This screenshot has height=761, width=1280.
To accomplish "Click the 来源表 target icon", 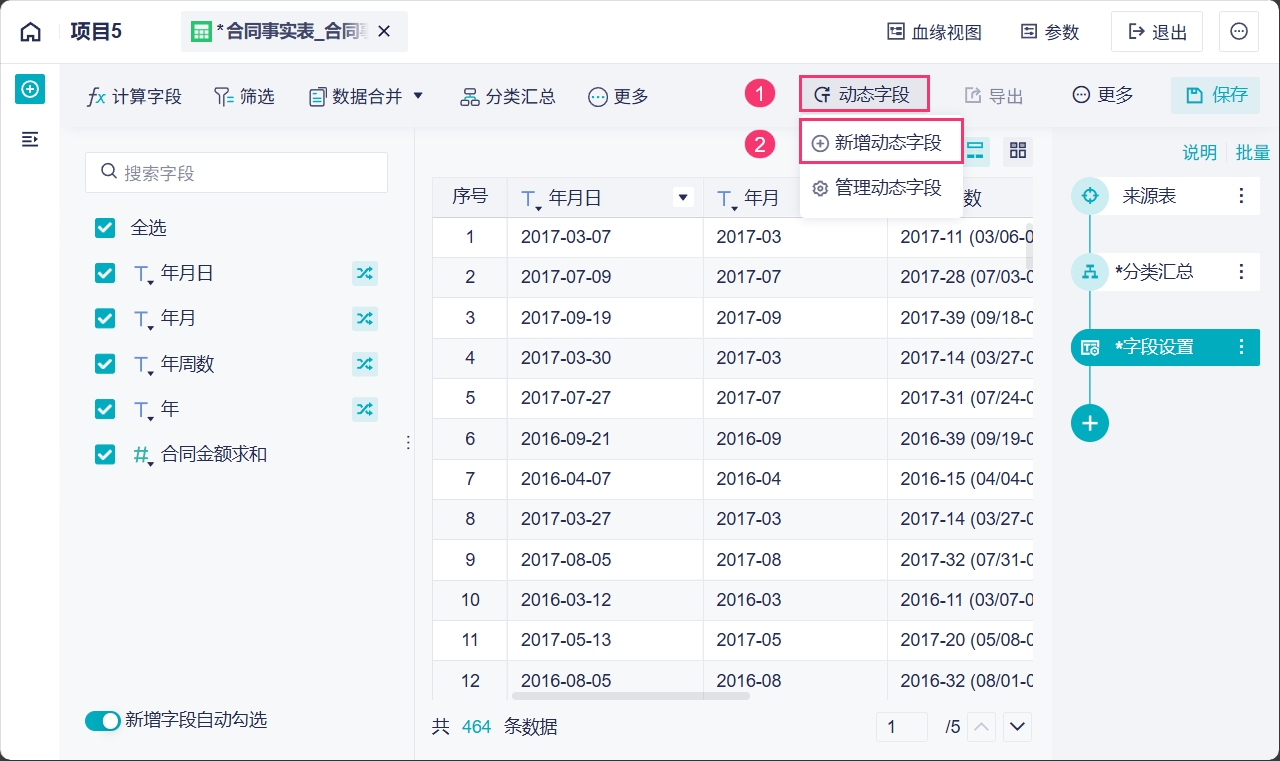I will [x=1090, y=196].
